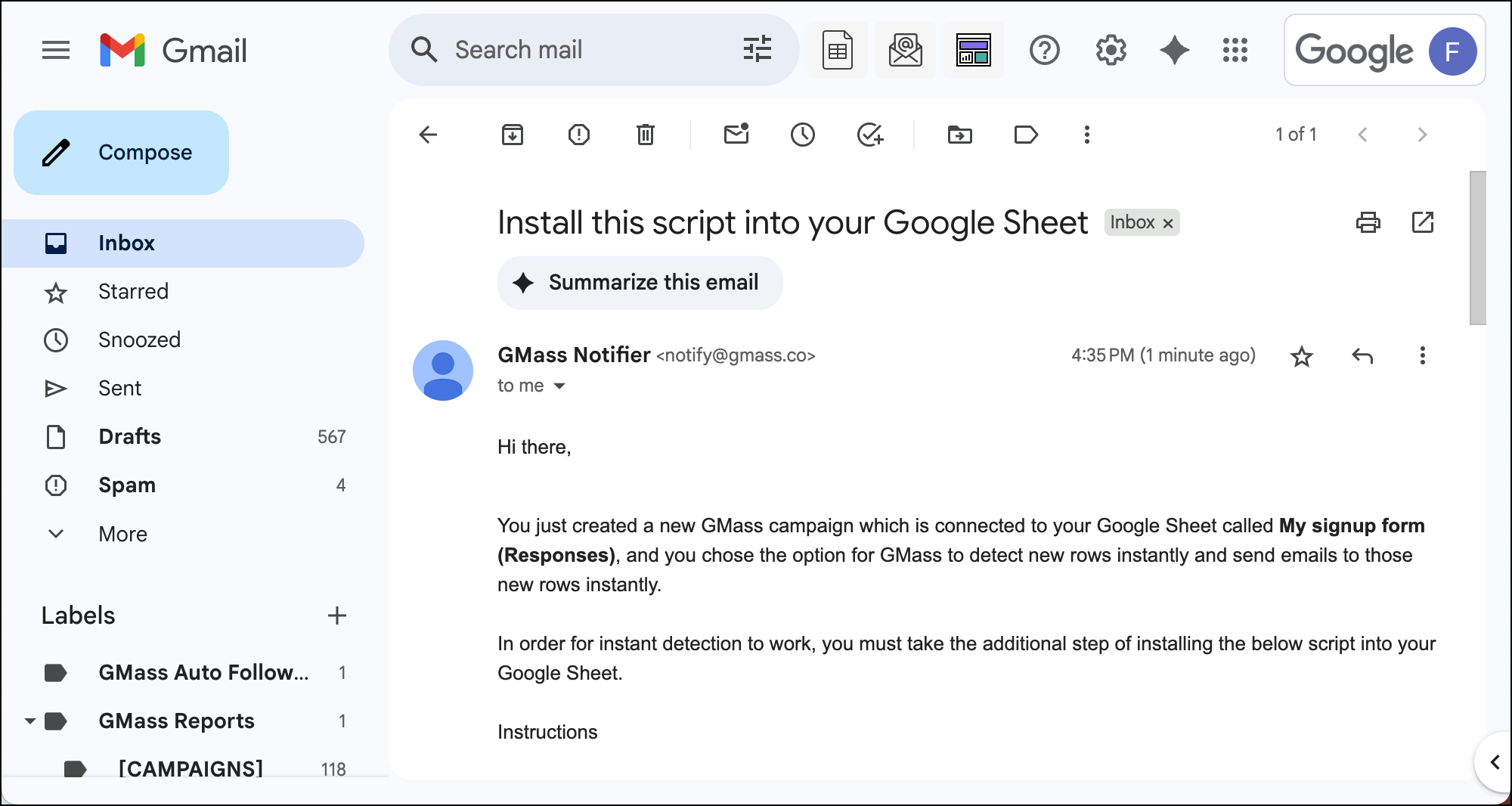Image resolution: width=1512 pixels, height=806 pixels.
Task: Toggle the main menu hamburger
Action: (x=56, y=51)
